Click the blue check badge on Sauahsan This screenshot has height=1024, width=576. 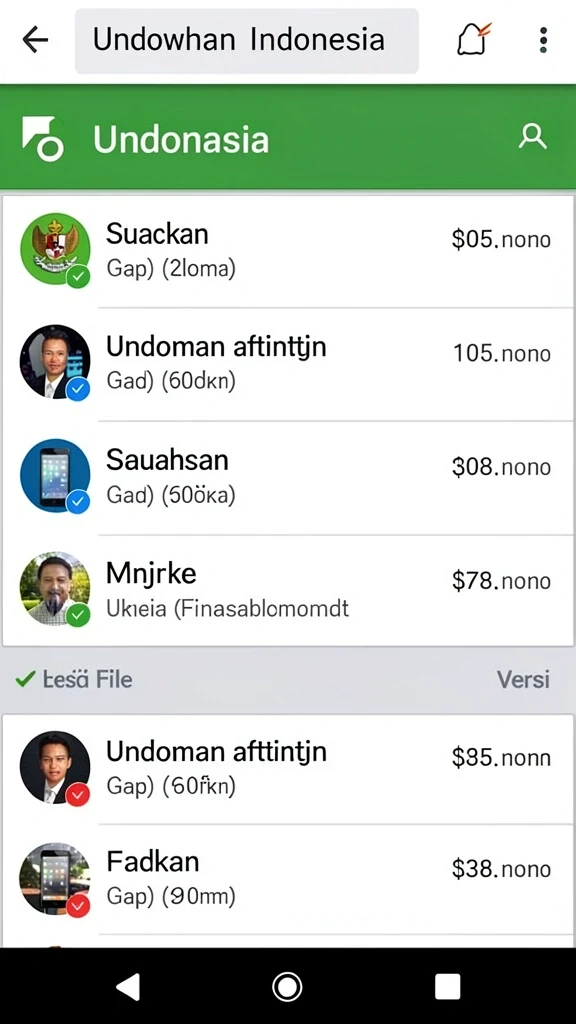point(78,502)
